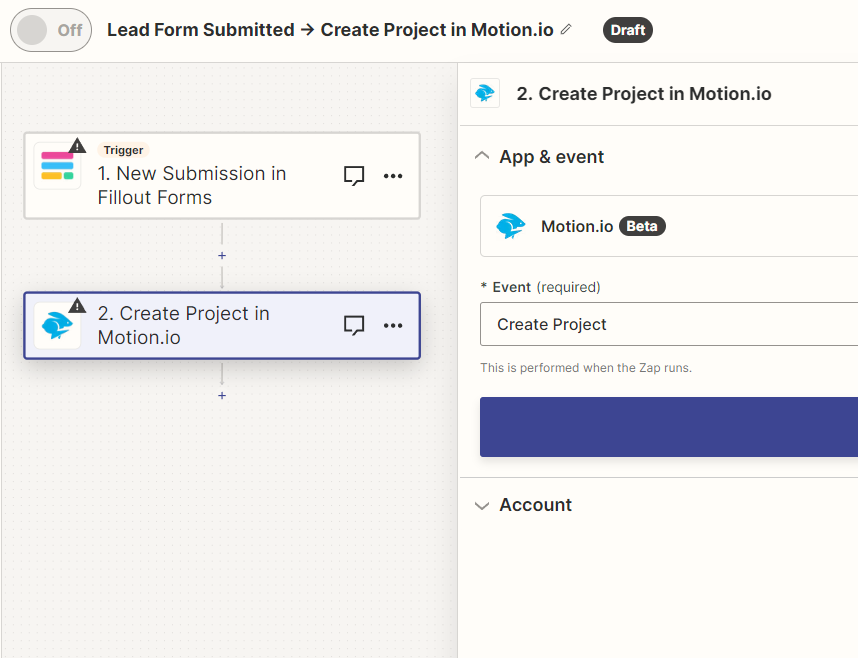Open the comment icon on the Create Project step
Screen dimensions: 858x658
pos(354,325)
